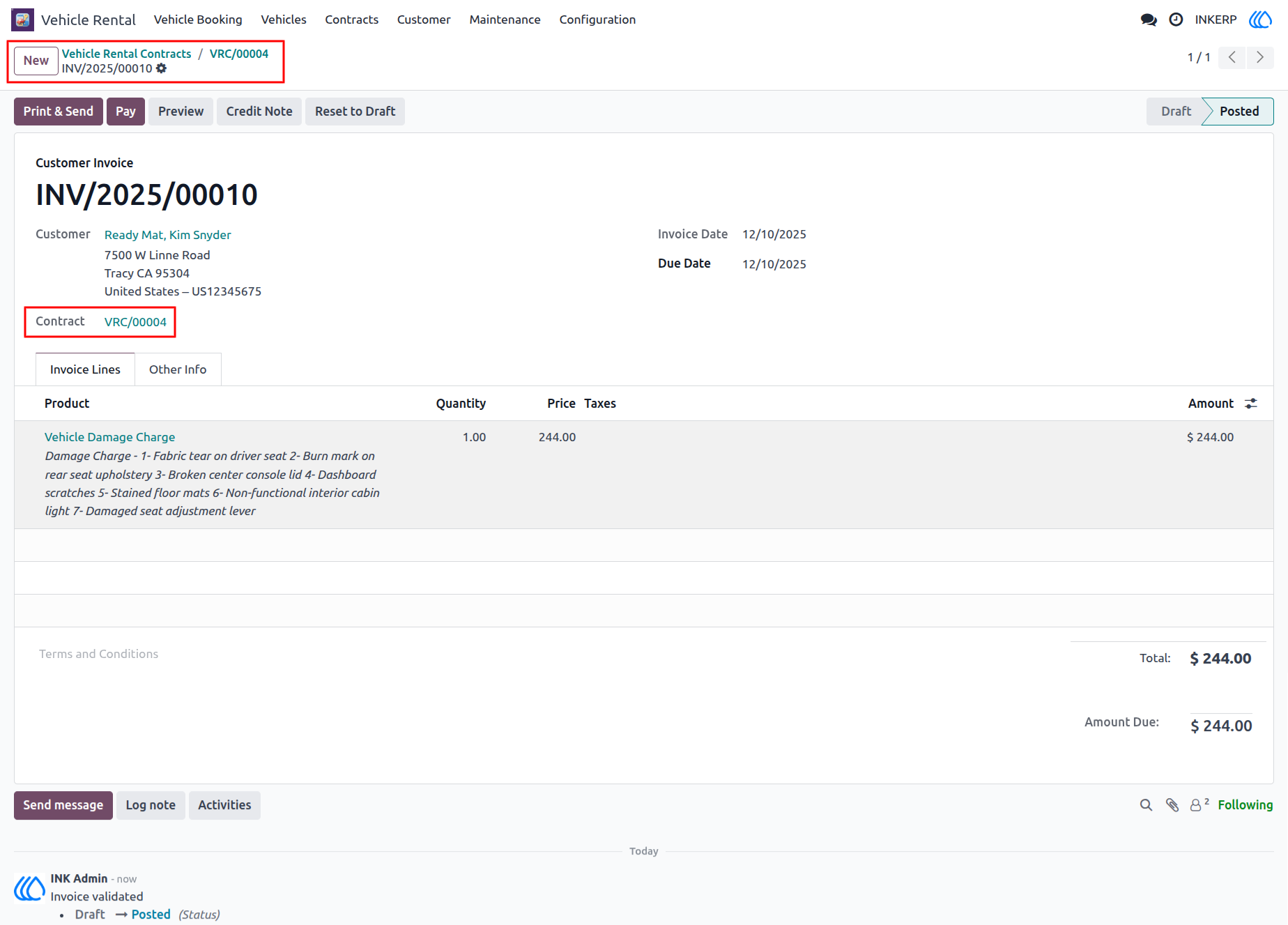Select the Draft status stage
Image resolution: width=1288 pixels, height=925 pixels.
coord(1176,112)
